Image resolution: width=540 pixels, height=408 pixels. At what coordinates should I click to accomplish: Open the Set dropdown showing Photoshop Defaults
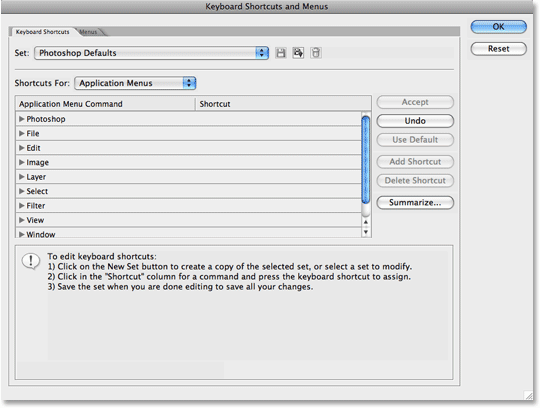click(152, 53)
